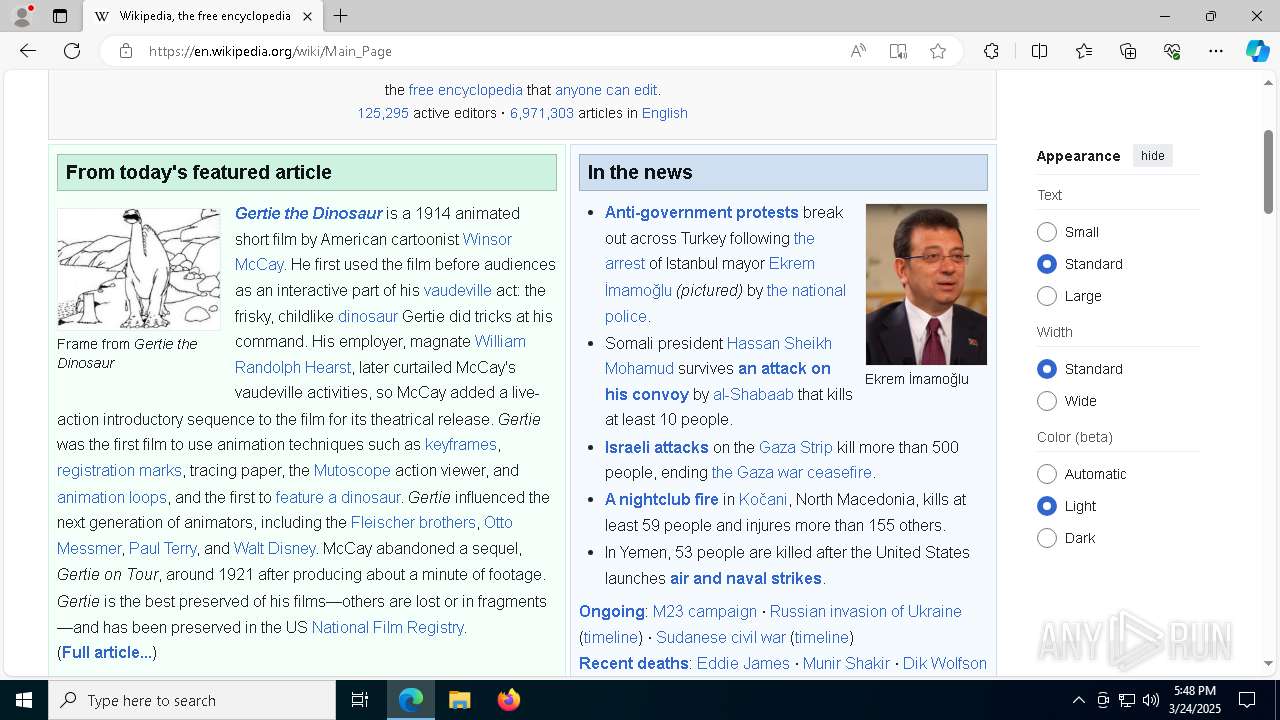This screenshot has width=1280, height=720.
Task: Launch Firefox from the taskbar
Action: (508, 700)
